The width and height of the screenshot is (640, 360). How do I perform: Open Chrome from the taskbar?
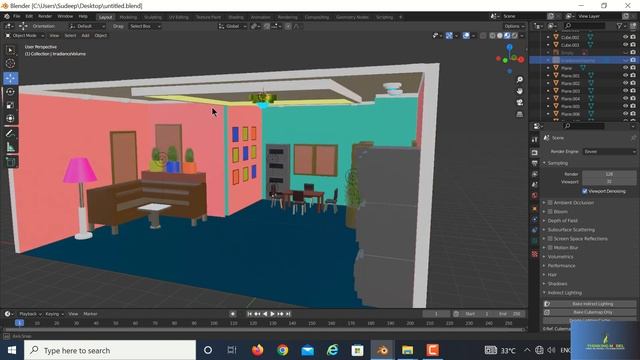tap(282, 350)
